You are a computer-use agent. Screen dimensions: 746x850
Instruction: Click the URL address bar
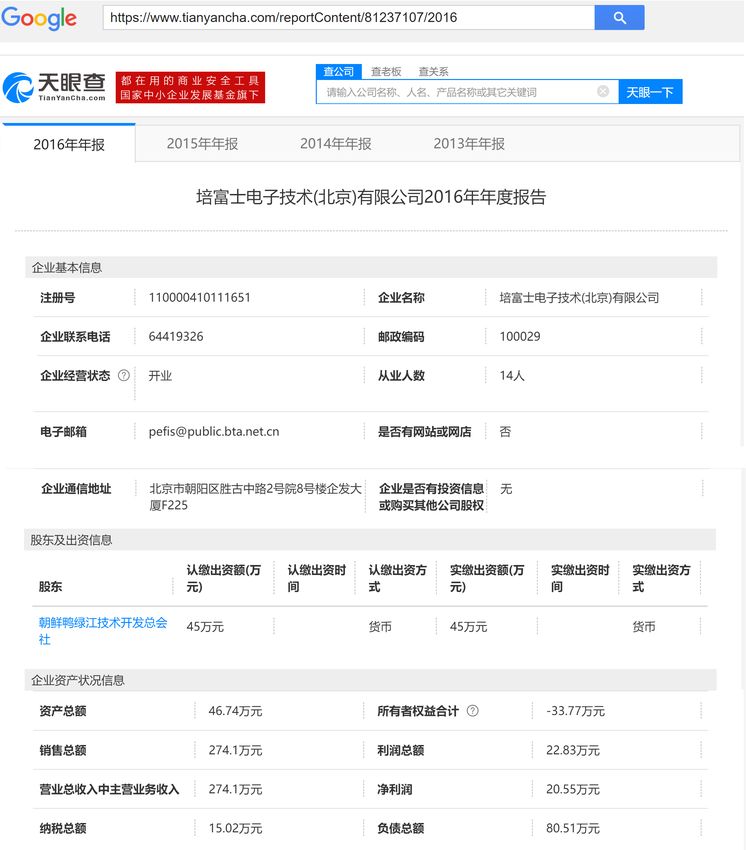[x=349, y=17]
